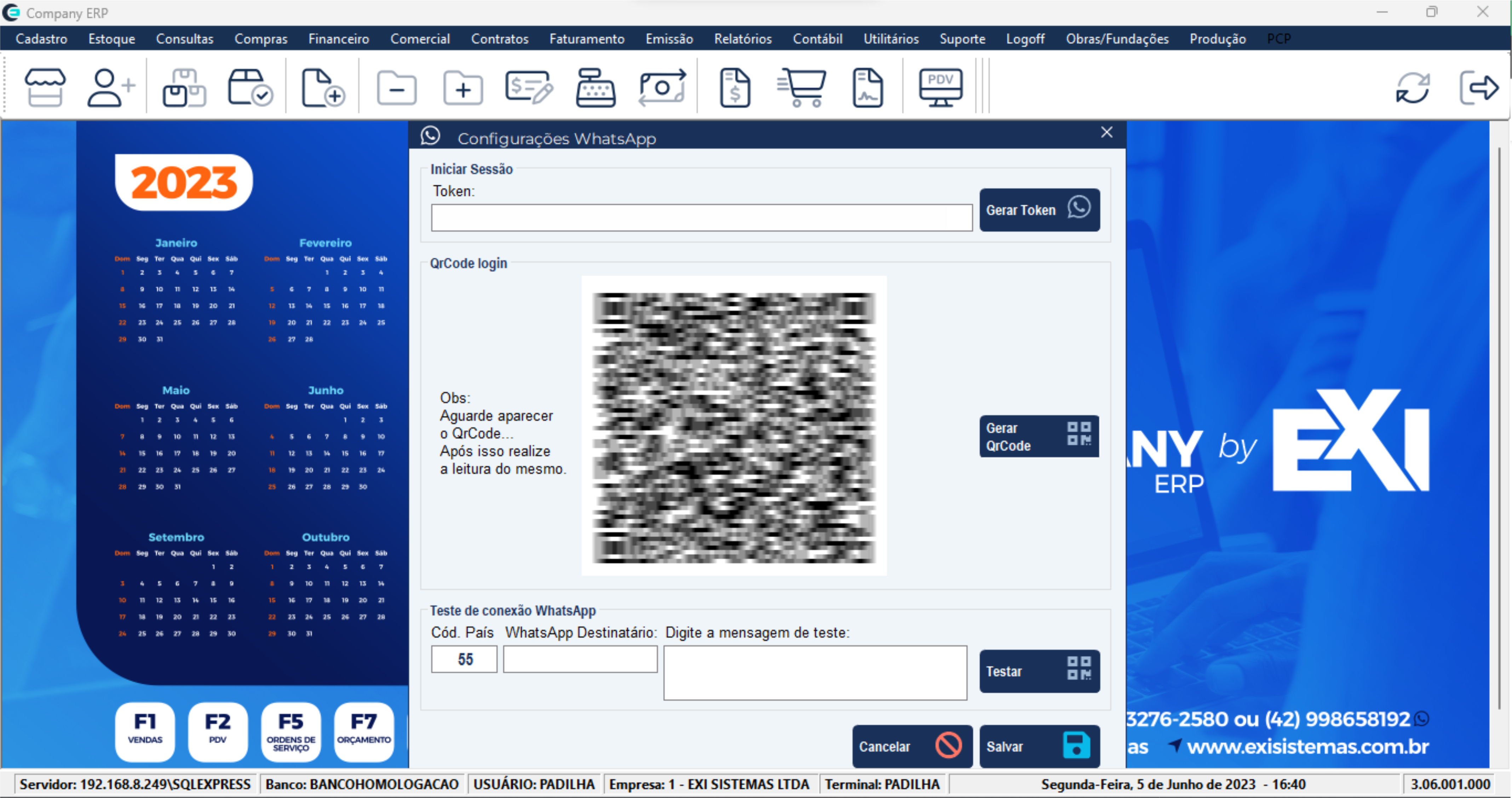The height and width of the screenshot is (798, 1512).
Task: Click the store front toolbar icon
Action: click(45, 87)
